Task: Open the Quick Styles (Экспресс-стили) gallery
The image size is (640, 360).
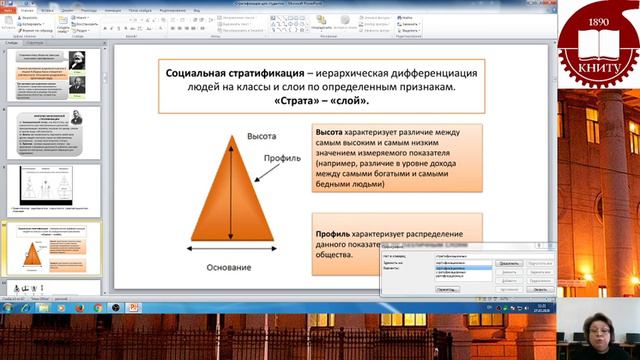Action: 345,21
